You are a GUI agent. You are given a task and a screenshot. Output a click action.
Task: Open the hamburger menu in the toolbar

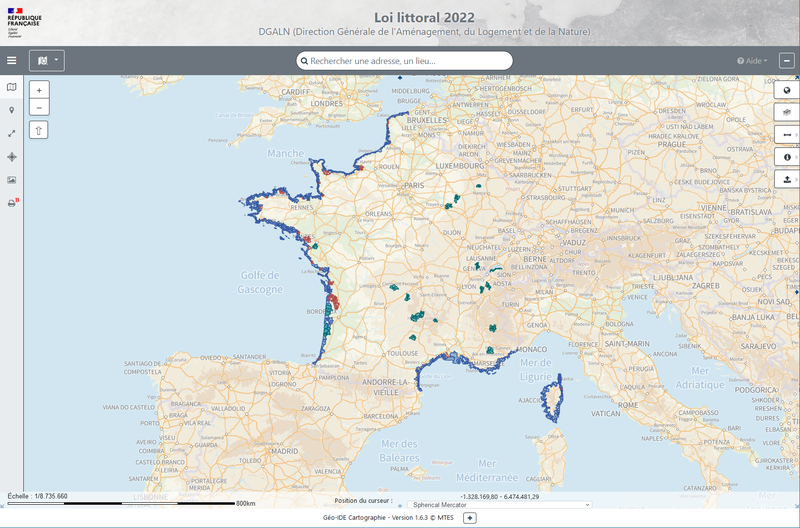click(12, 60)
